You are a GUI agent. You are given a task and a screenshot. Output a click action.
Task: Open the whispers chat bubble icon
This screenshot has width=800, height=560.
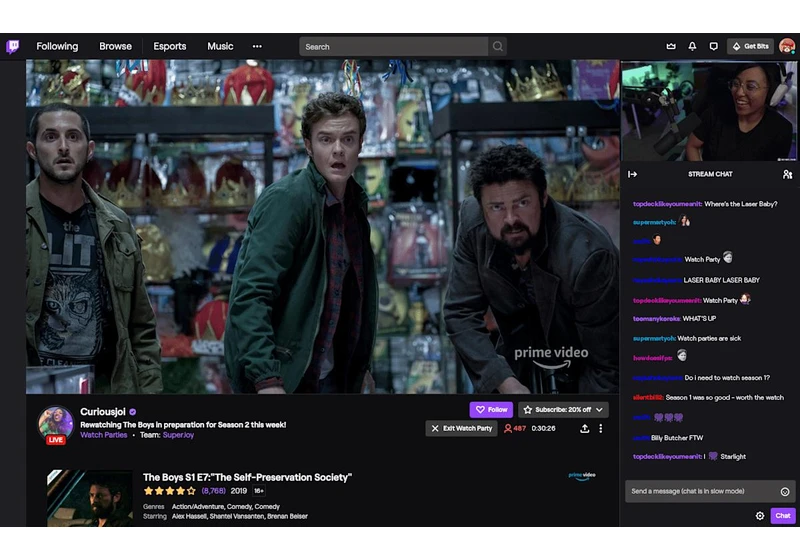(714, 46)
